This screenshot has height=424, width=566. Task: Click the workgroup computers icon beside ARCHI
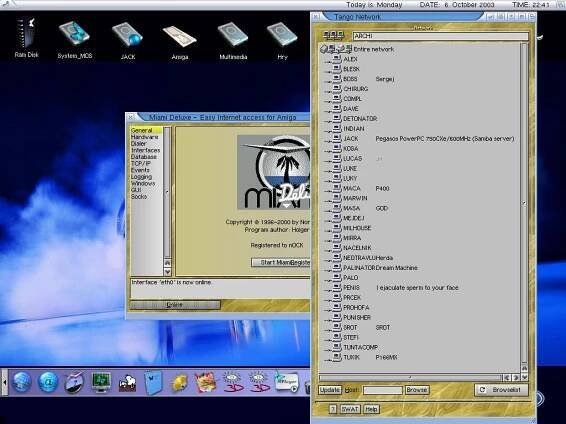(x=334, y=36)
